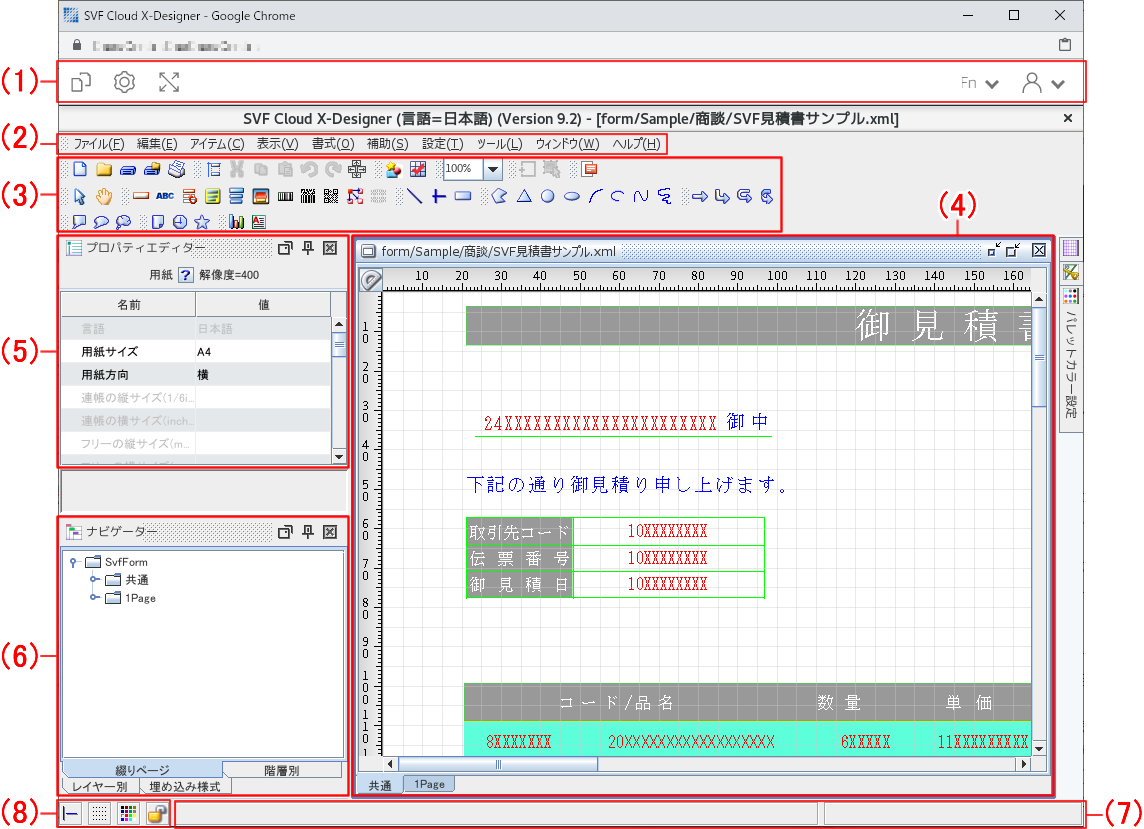Select the cross ruled-line tool
The image size is (1144, 829).
point(438,196)
